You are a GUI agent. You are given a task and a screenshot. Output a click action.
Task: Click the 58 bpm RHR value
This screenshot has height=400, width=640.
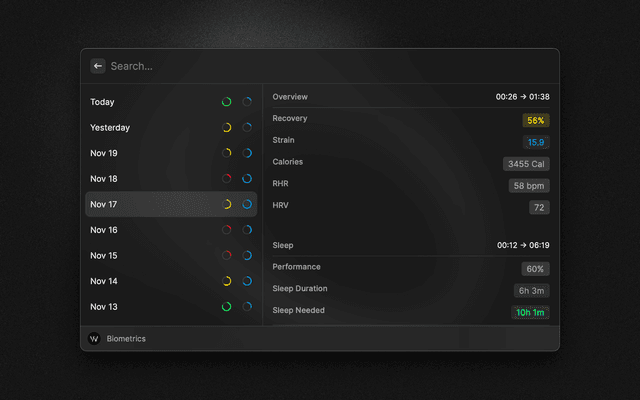tap(529, 186)
